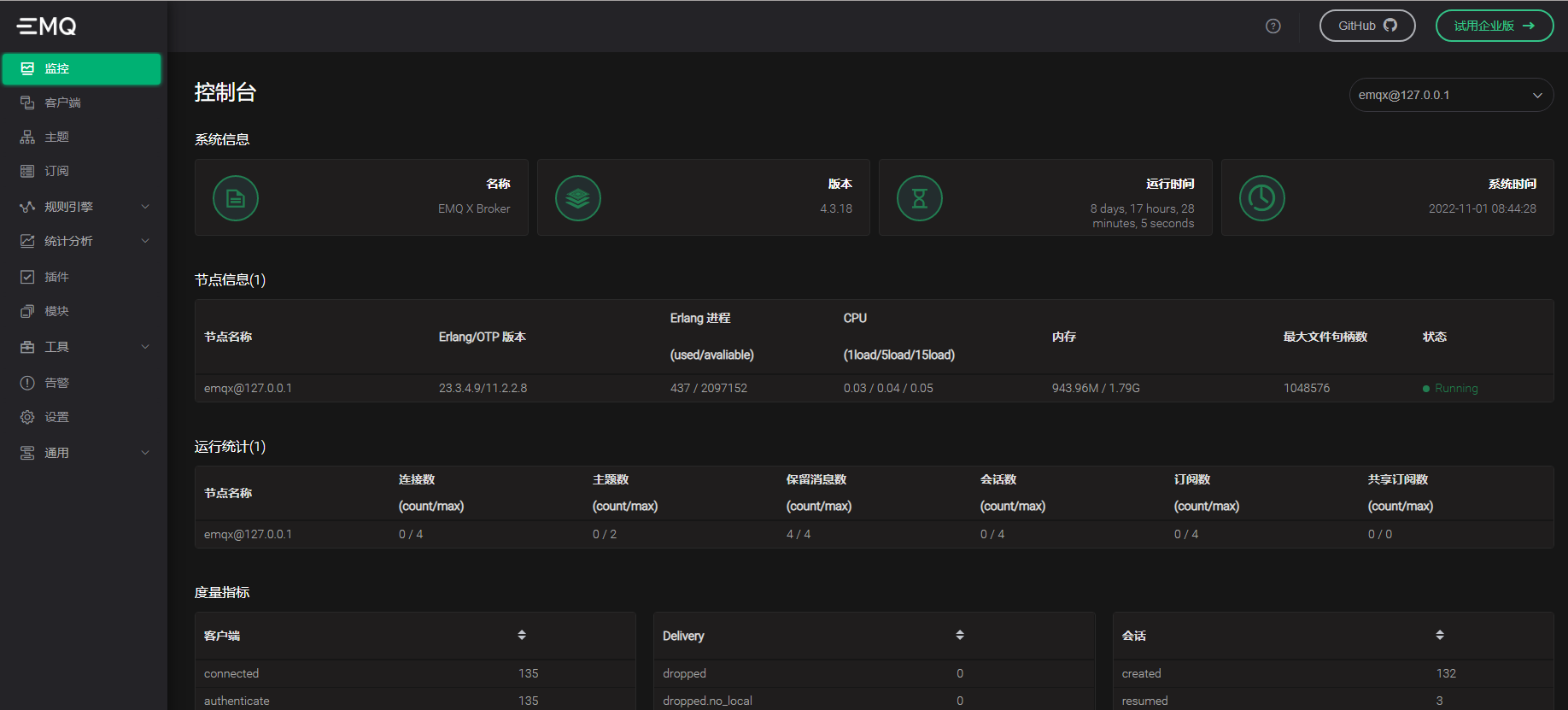The width and height of the screenshot is (1568, 710).
Task: Go to the 客户端 menu item
Action: tap(82, 103)
